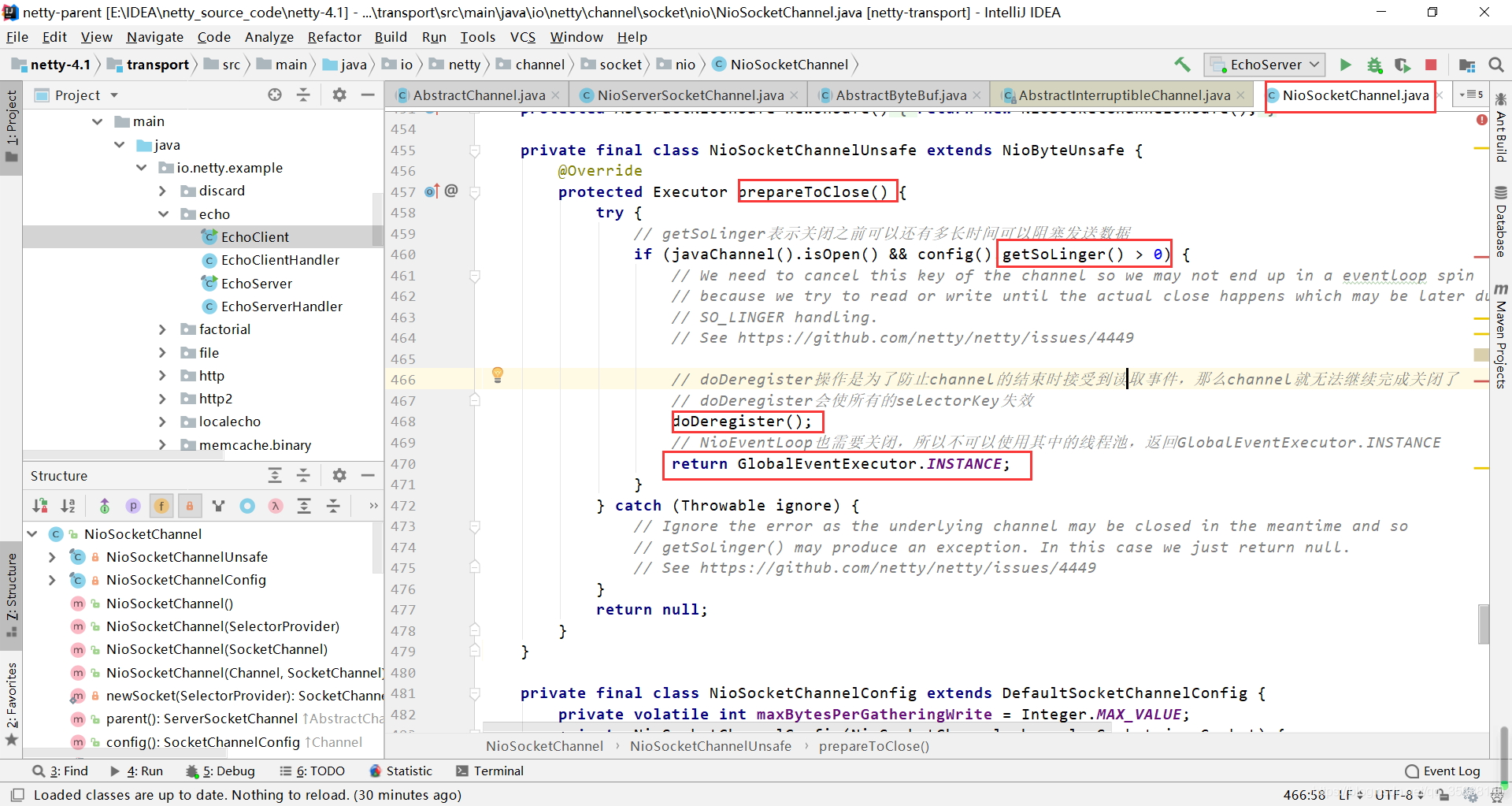Switch to AbstractByteBuf.java tab
This screenshot has width=1512, height=806.
coord(901,95)
